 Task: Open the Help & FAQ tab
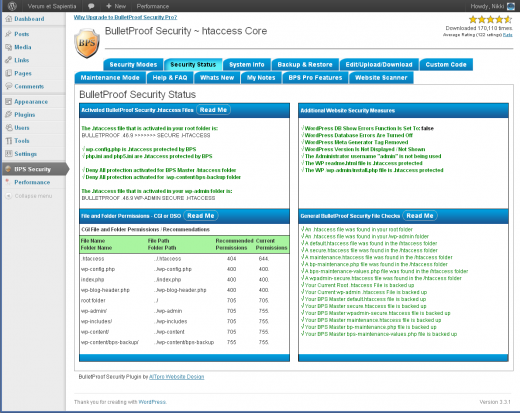point(170,78)
